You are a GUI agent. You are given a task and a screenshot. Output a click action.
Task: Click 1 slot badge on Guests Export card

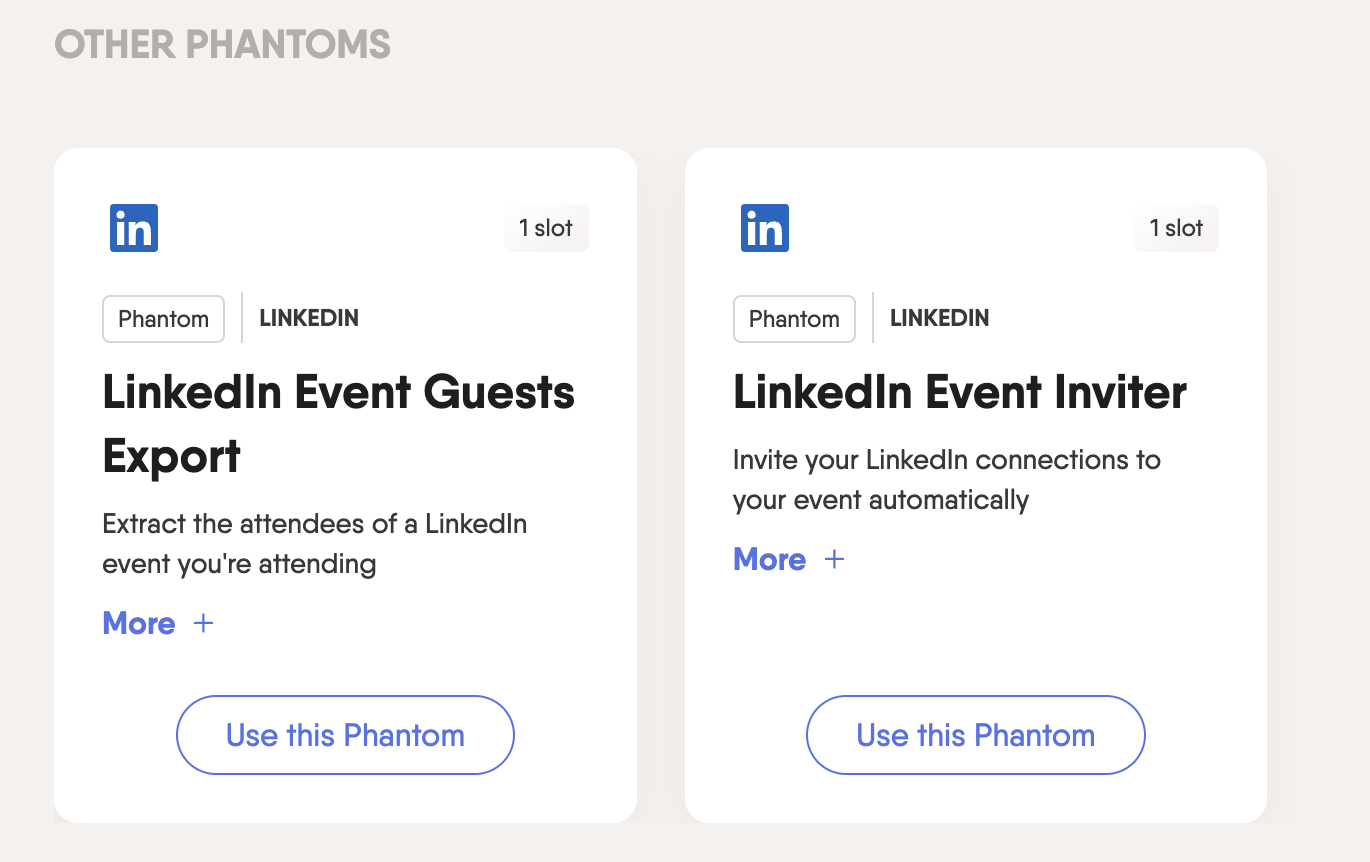pyautogui.click(x=546, y=228)
